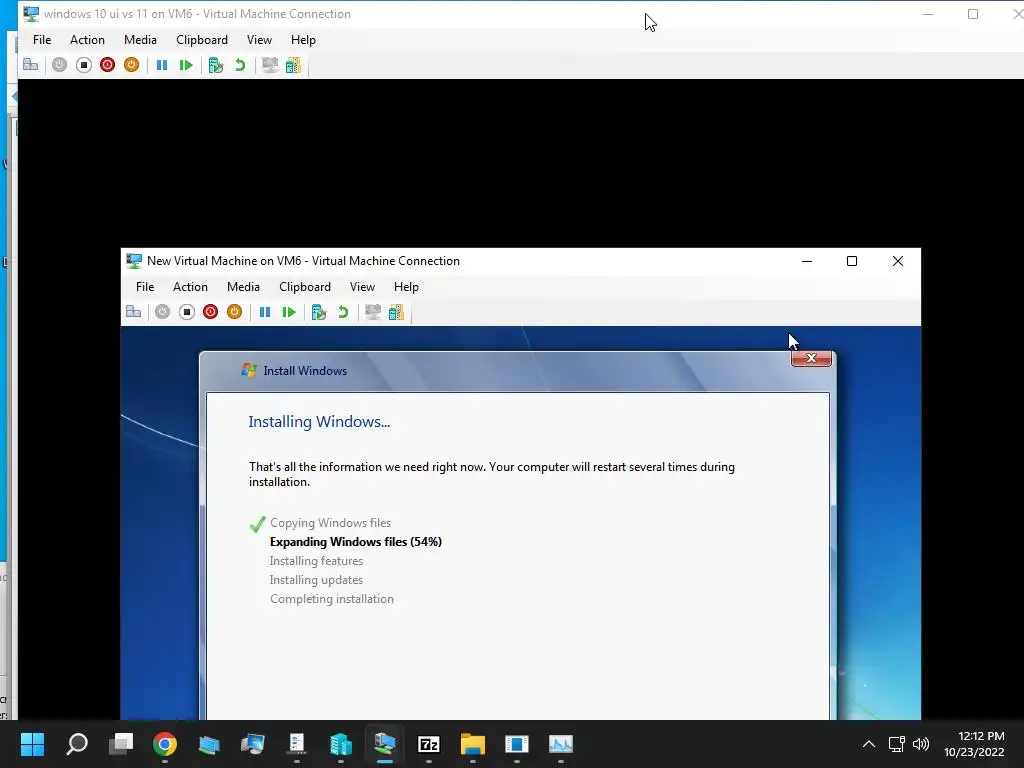Turn off VM in windows 10 ui window toolbar

coord(84,65)
